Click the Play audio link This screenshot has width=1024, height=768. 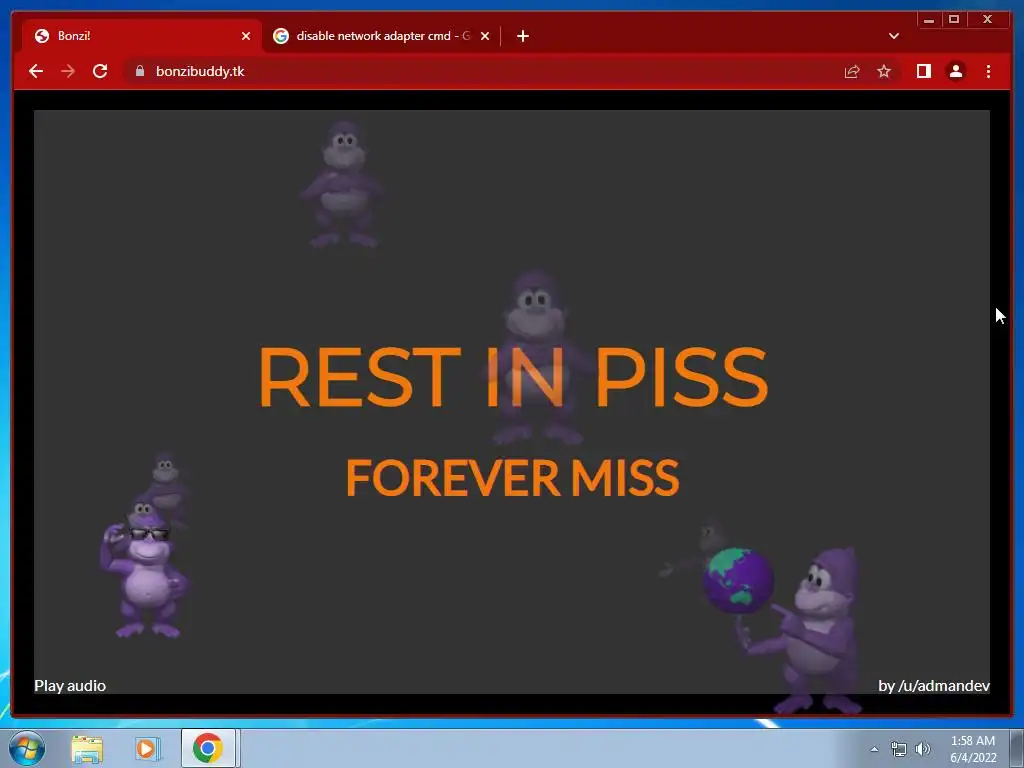click(x=70, y=686)
